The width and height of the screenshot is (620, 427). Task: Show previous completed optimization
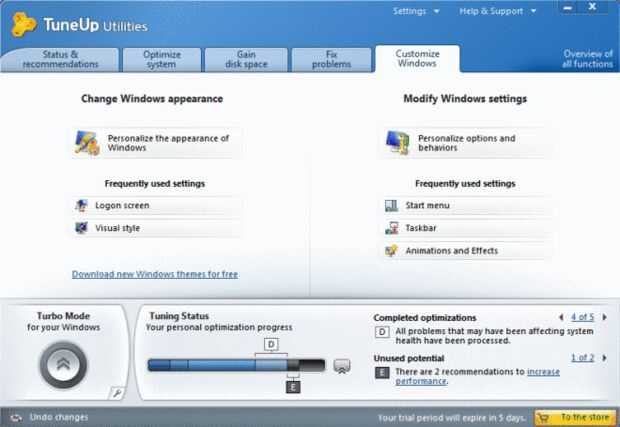561,317
